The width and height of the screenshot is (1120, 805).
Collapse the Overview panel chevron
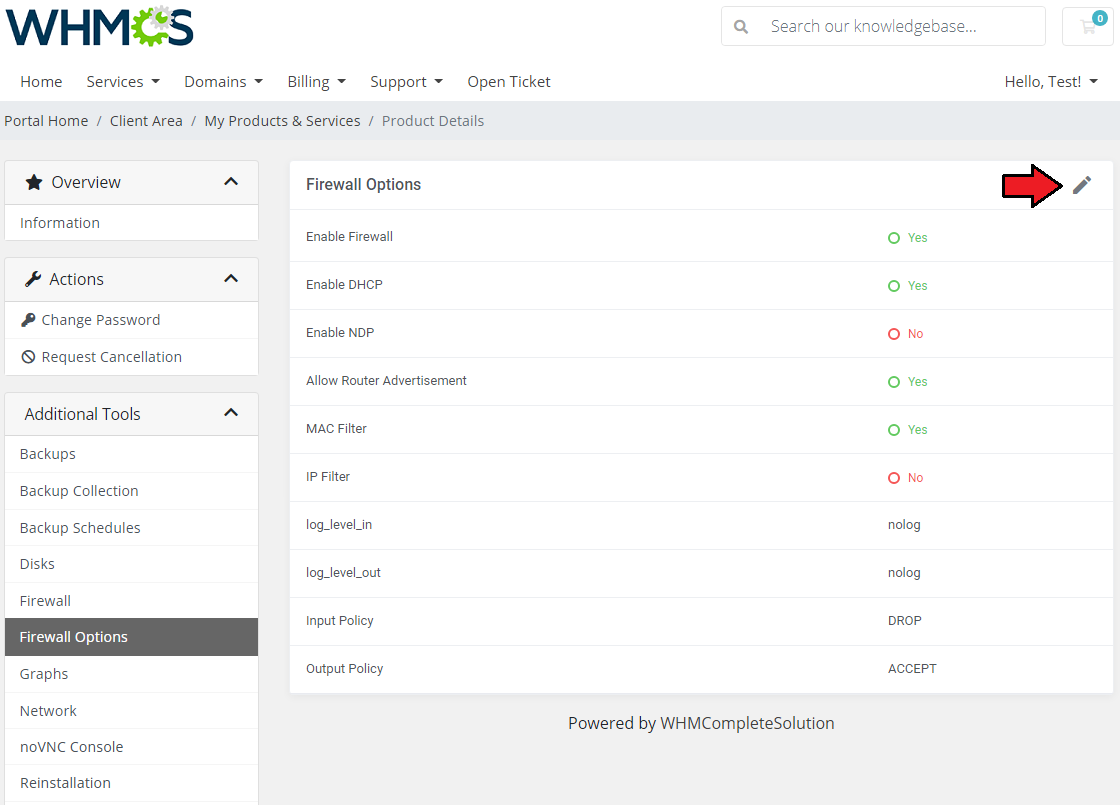click(x=231, y=182)
